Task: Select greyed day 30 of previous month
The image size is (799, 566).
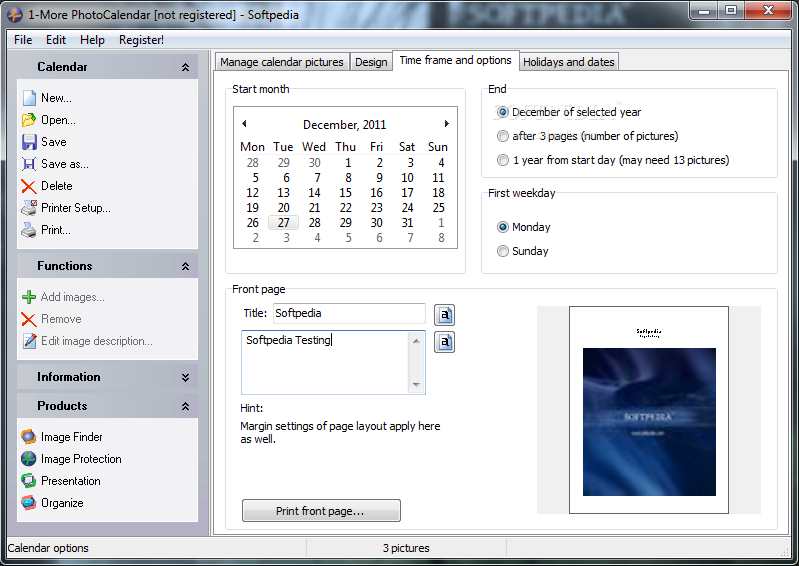Action: [x=314, y=163]
